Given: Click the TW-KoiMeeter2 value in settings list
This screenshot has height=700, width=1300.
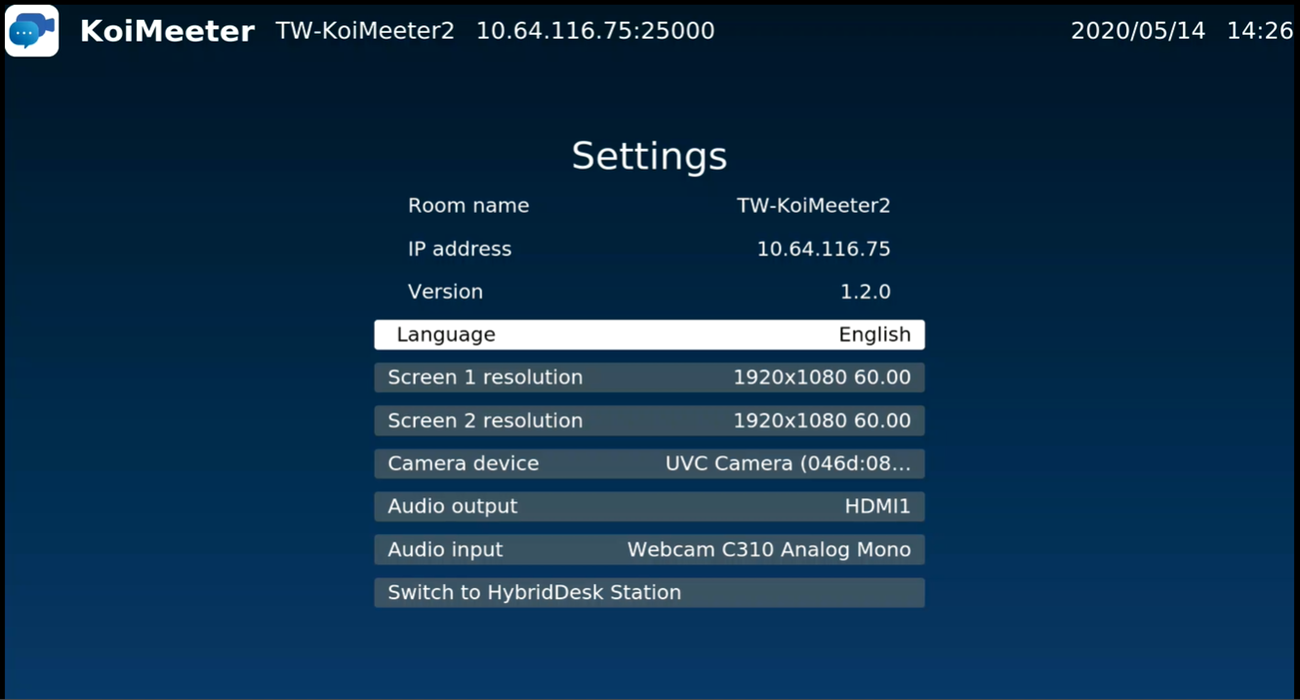Looking at the screenshot, I should point(813,206).
